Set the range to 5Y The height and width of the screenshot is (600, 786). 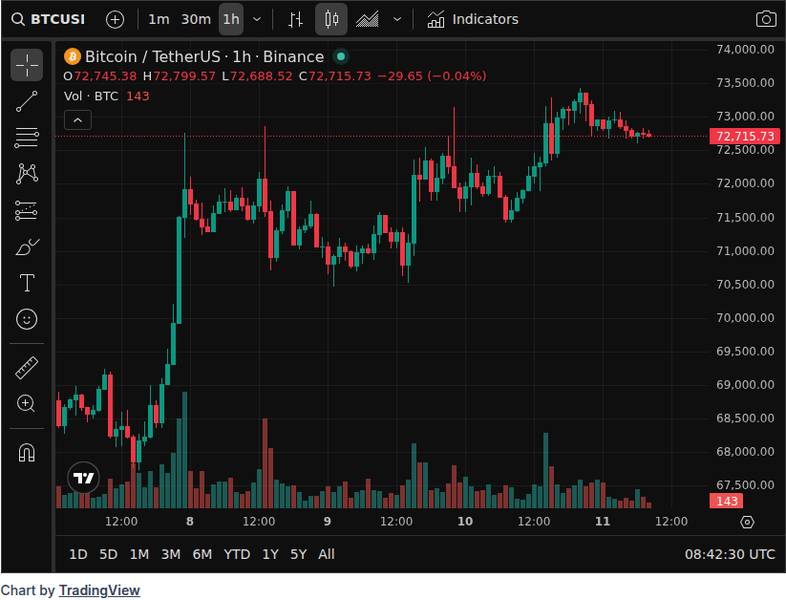[x=299, y=554]
